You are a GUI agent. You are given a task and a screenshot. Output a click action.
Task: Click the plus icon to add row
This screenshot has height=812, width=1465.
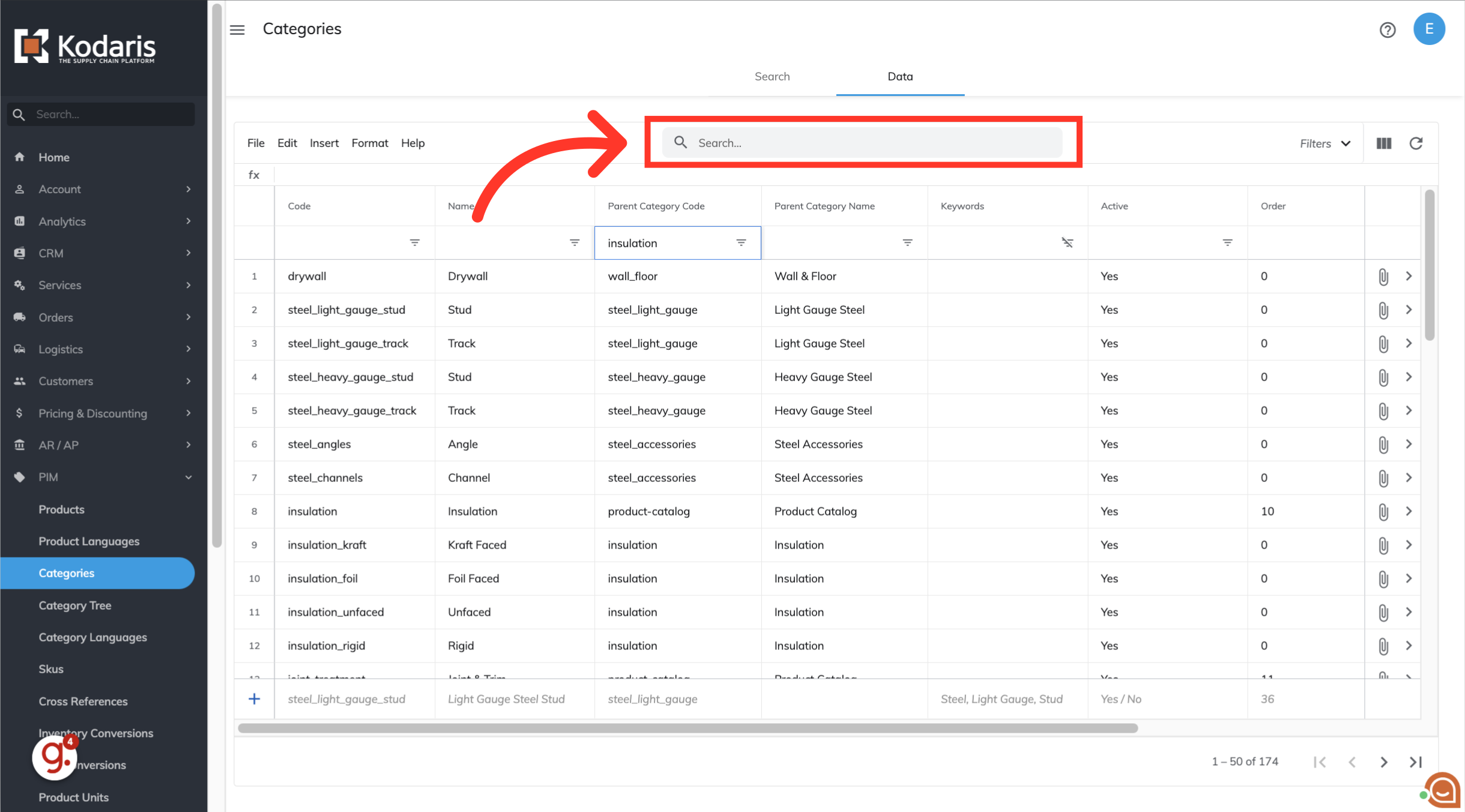click(x=254, y=699)
